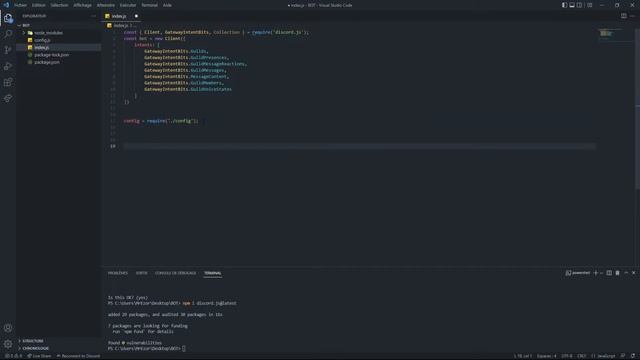The image size is (640, 360).
Task: Create new terminal with plus icon
Action: 596,273
